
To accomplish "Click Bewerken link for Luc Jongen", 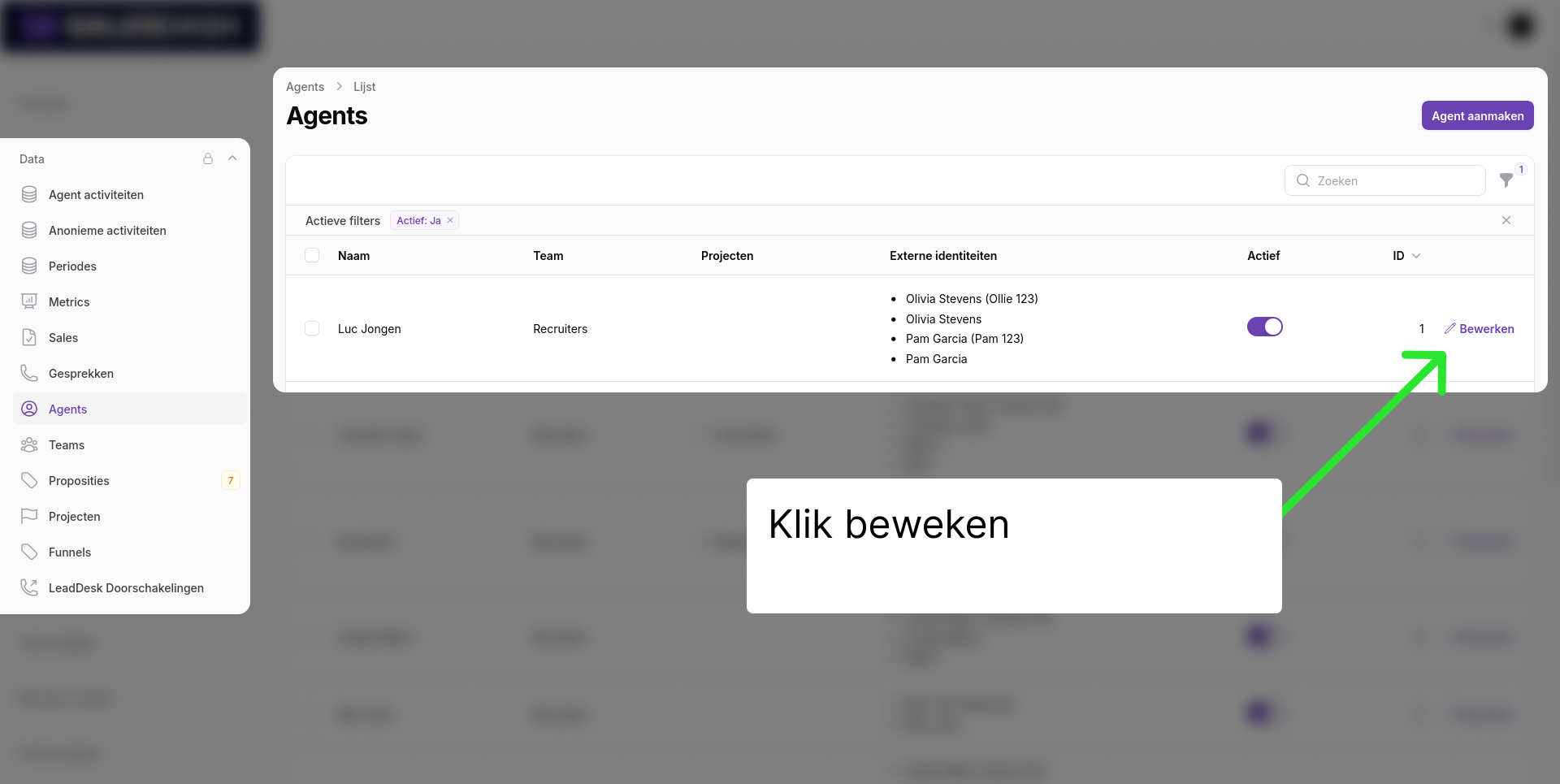I will point(1479,329).
